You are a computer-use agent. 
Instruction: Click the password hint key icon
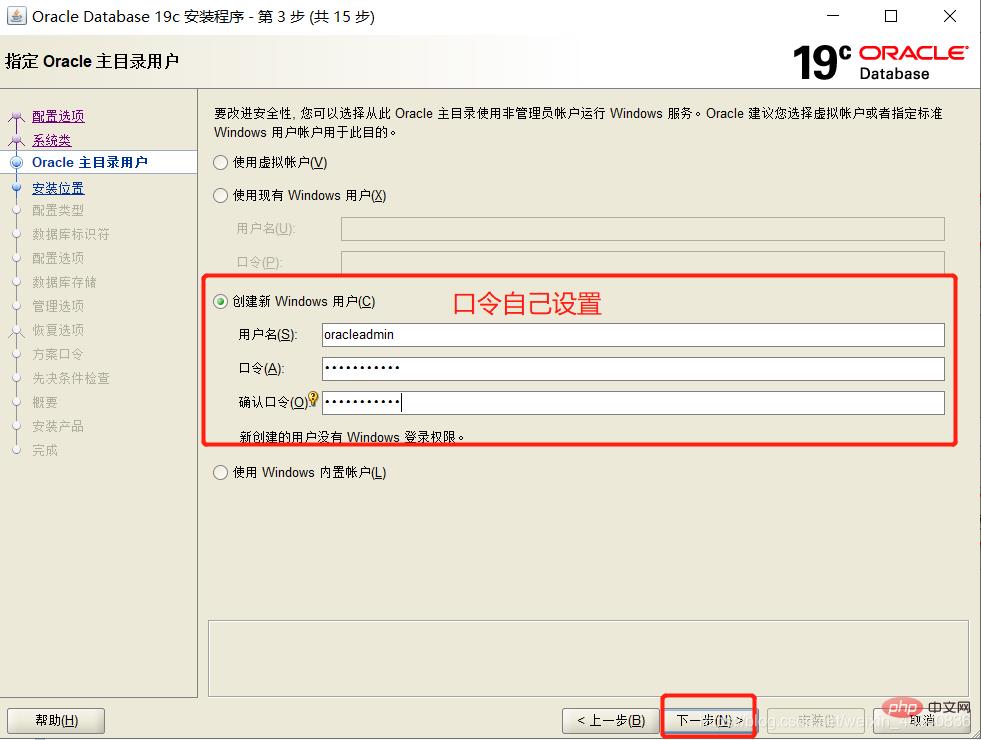point(313,398)
